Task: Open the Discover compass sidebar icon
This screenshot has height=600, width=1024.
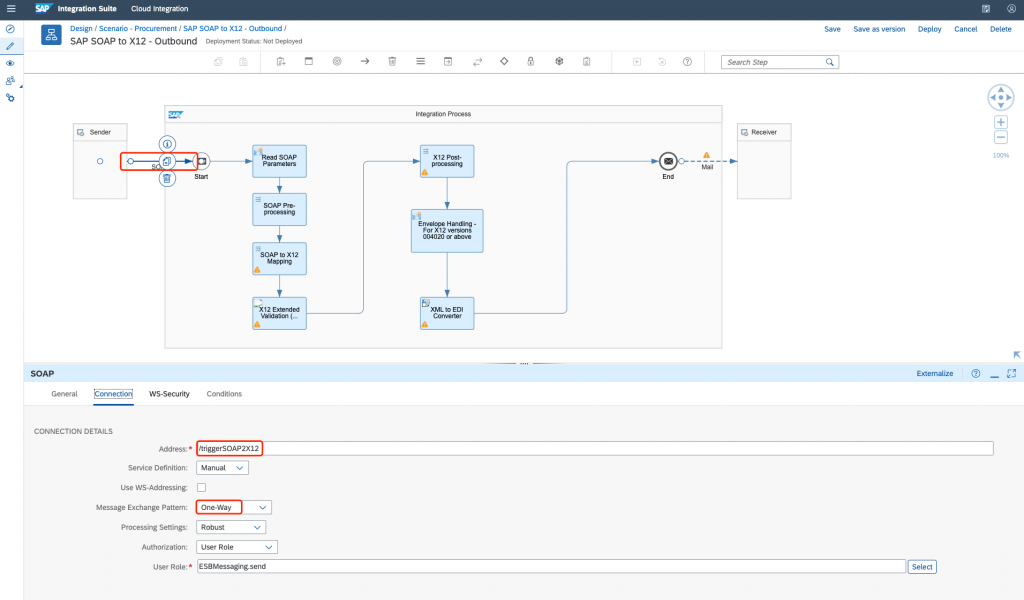Action: point(10,29)
